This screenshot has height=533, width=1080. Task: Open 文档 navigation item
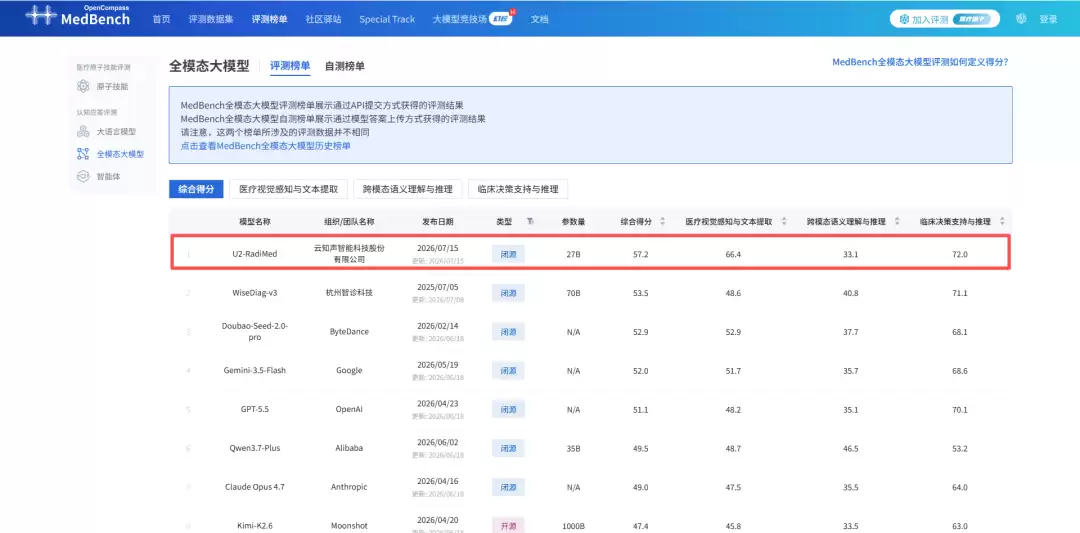tap(539, 19)
